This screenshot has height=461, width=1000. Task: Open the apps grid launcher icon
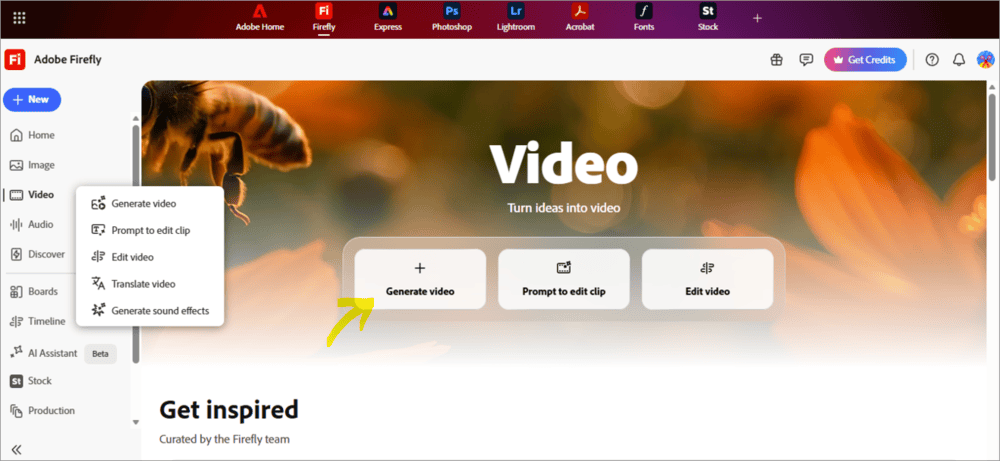tap(19, 18)
